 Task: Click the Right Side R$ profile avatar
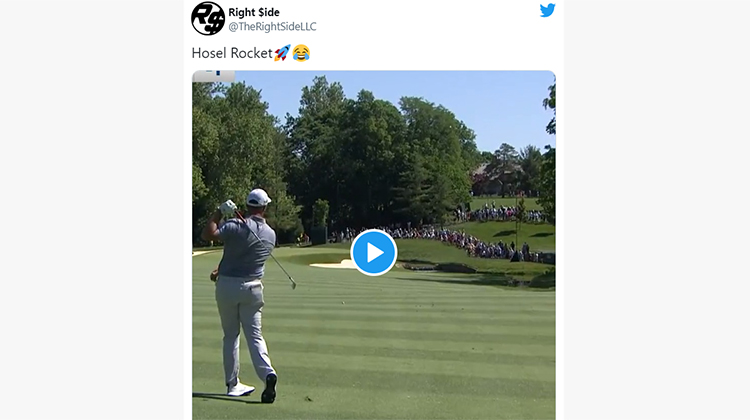pyautogui.click(x=208, y=18)
